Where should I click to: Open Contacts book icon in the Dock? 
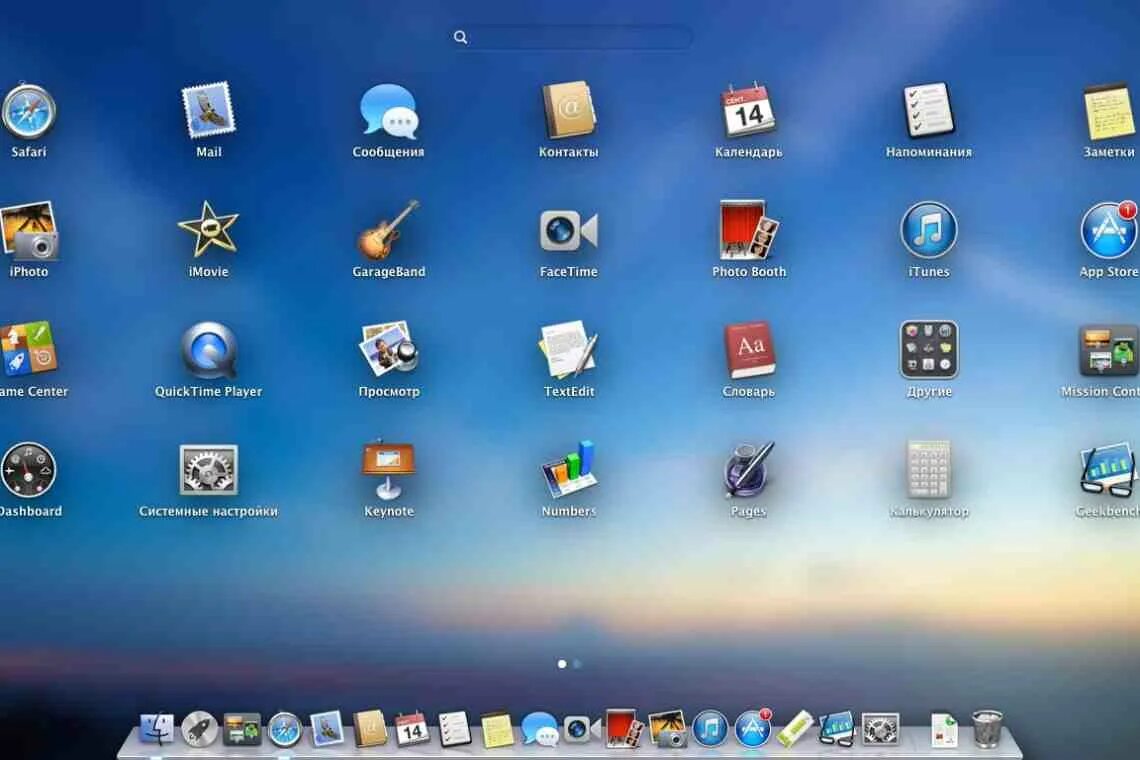pos(369,729)
